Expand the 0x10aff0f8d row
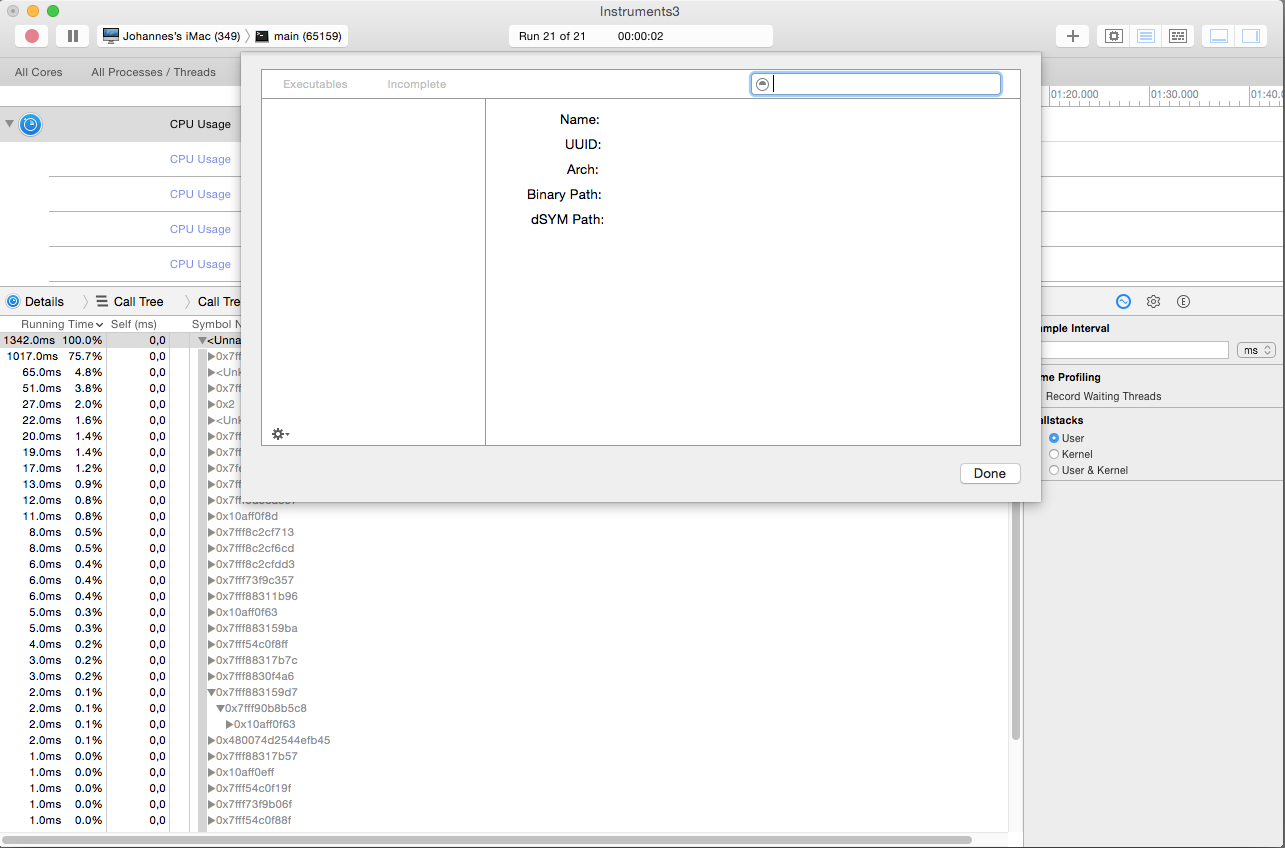1285x848 pixels. tap(211, 516)
